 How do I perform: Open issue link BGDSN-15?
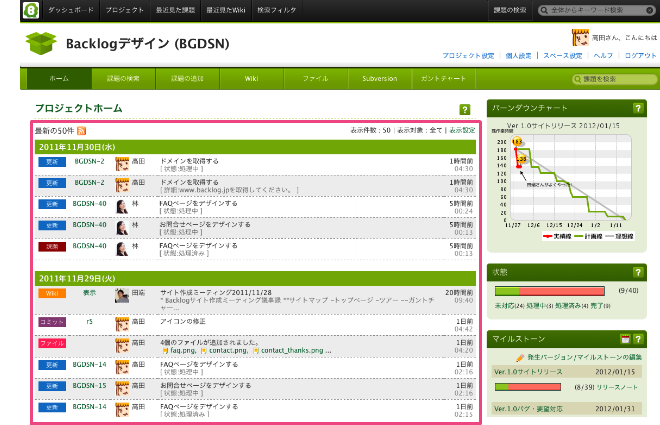(x=89, y=385)
